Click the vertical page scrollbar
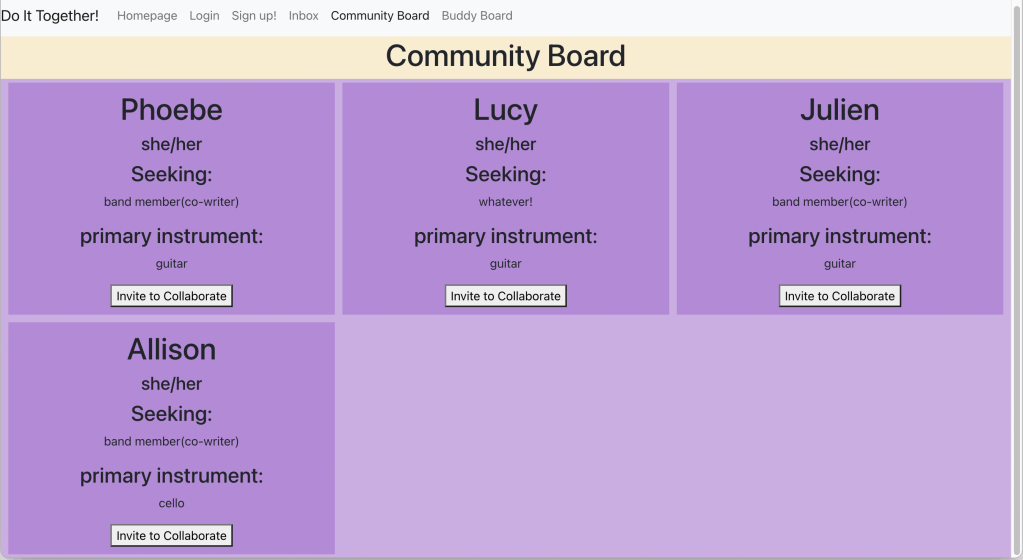 [1016, 200]
